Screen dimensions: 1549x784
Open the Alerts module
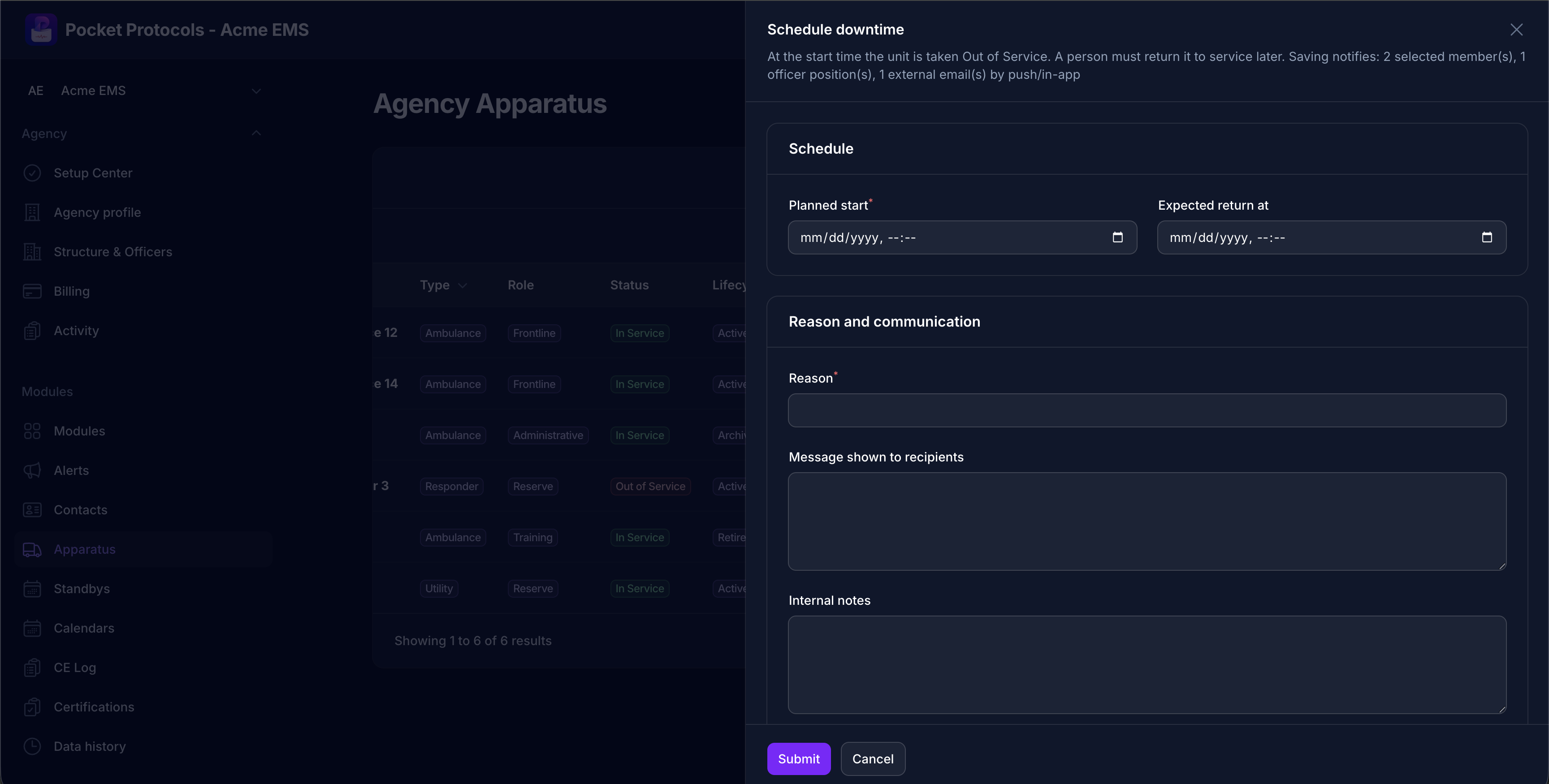[x=143, y=470]
